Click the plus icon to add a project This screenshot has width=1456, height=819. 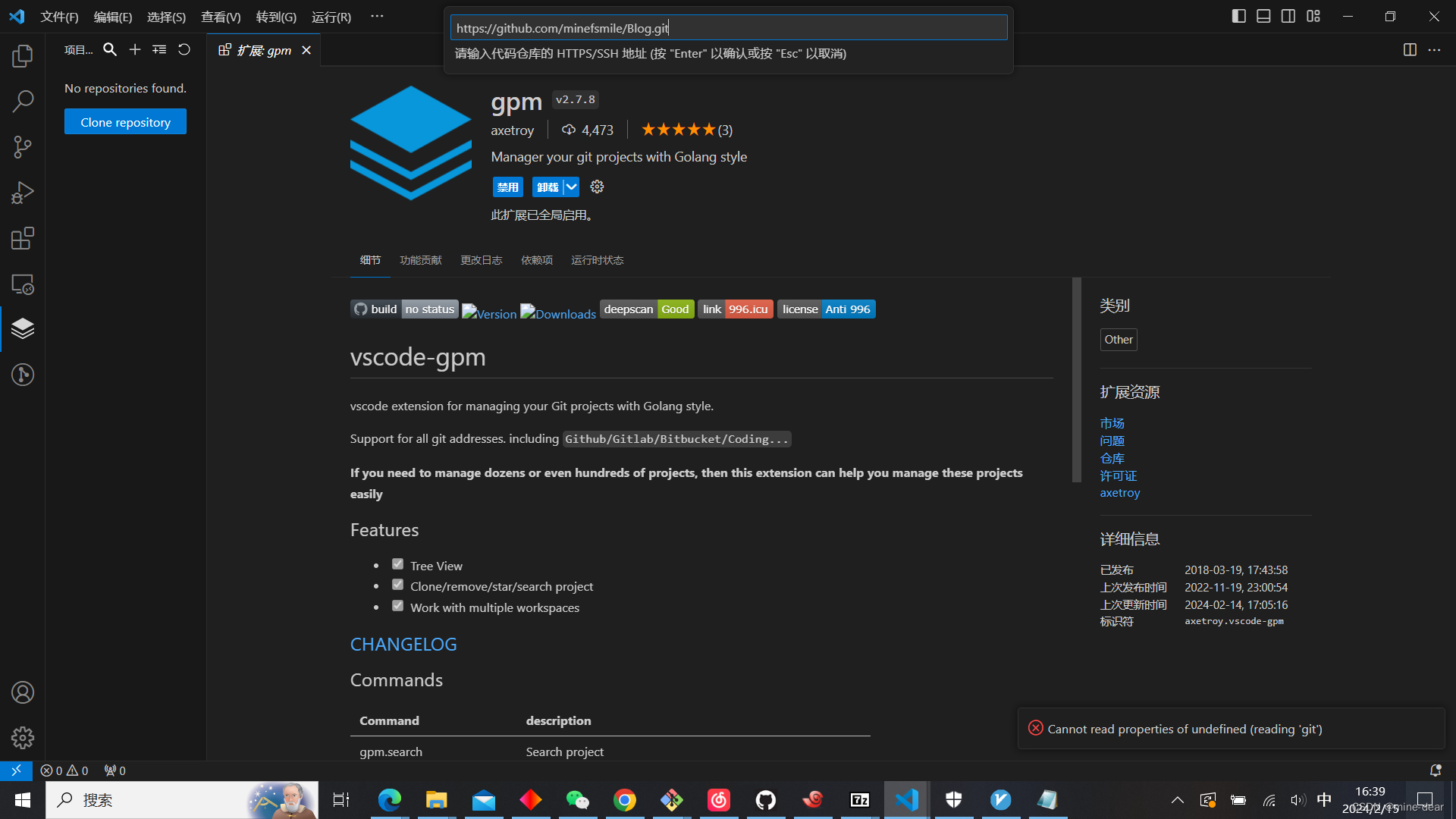coord(135,50)
